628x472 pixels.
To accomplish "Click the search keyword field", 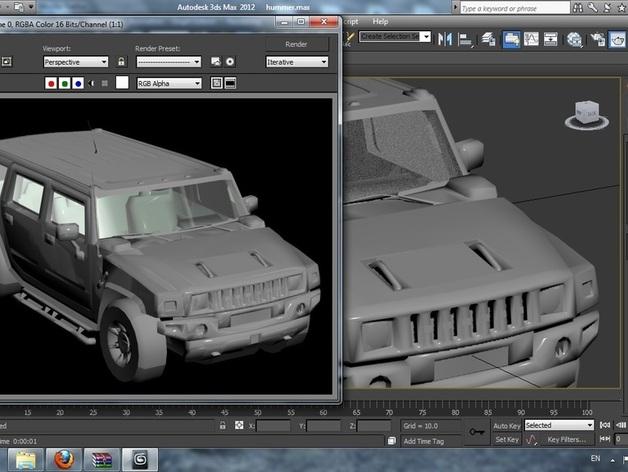I will [x=515, y=8].
